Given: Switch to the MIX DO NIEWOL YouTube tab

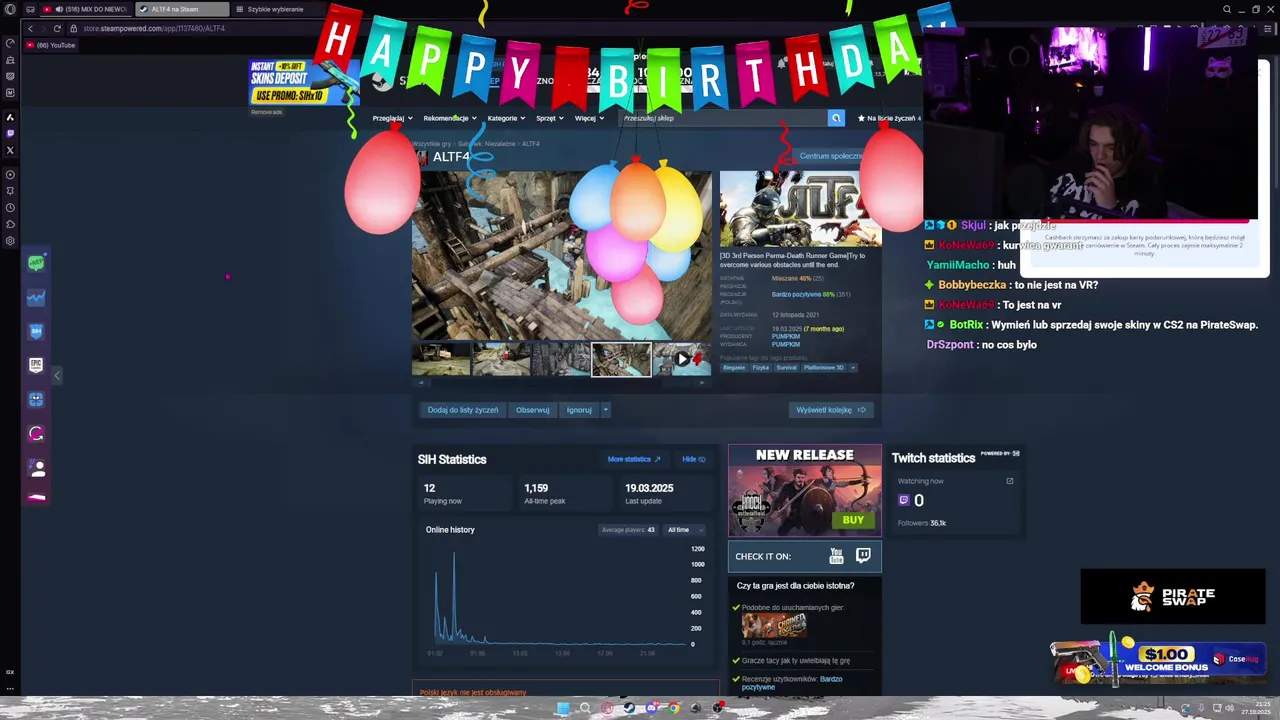Looking at the screenshot, I should (x=85, y=9).
